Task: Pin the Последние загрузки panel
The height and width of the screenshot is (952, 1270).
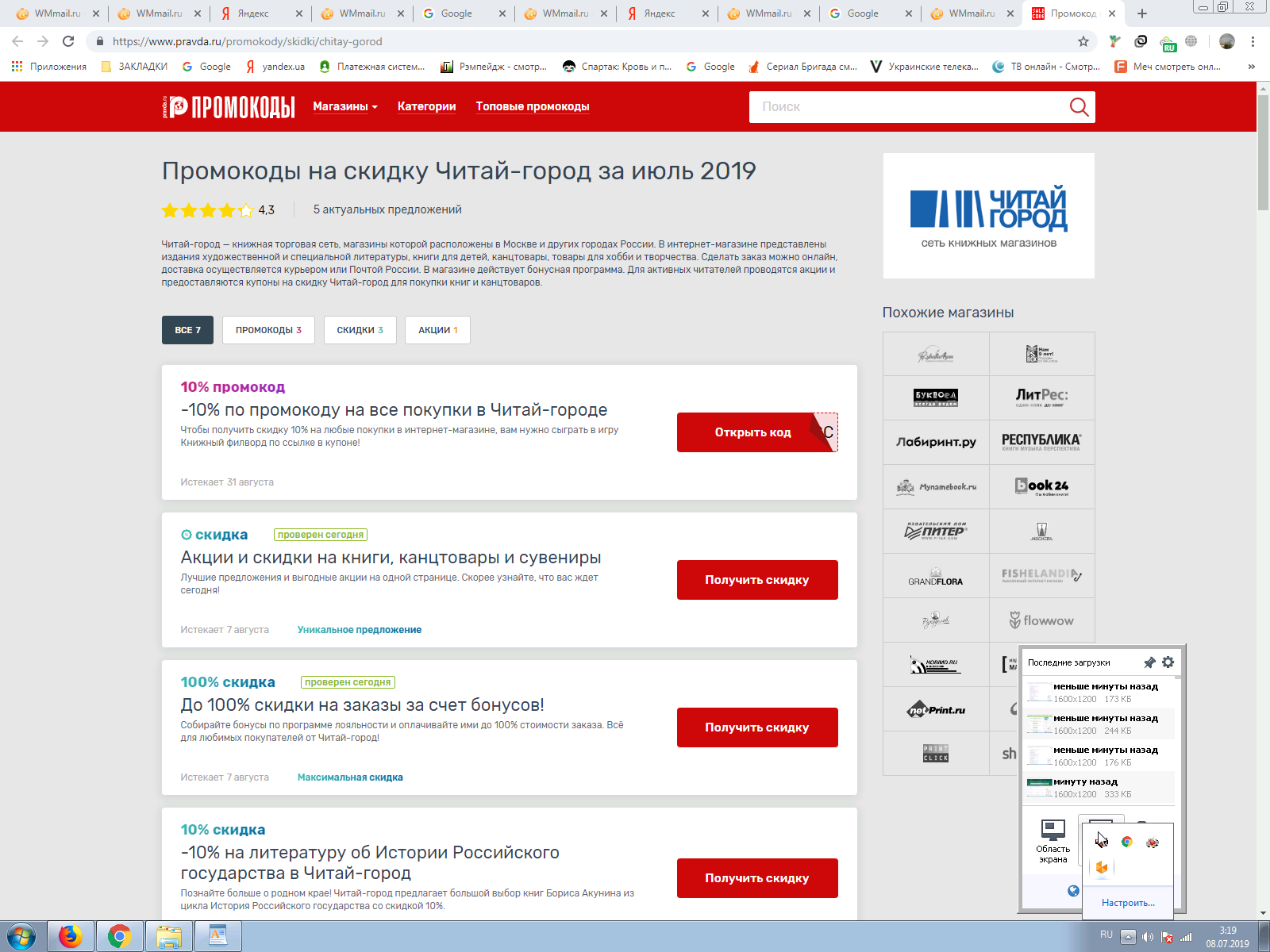Action: [x=1149, y=662]
